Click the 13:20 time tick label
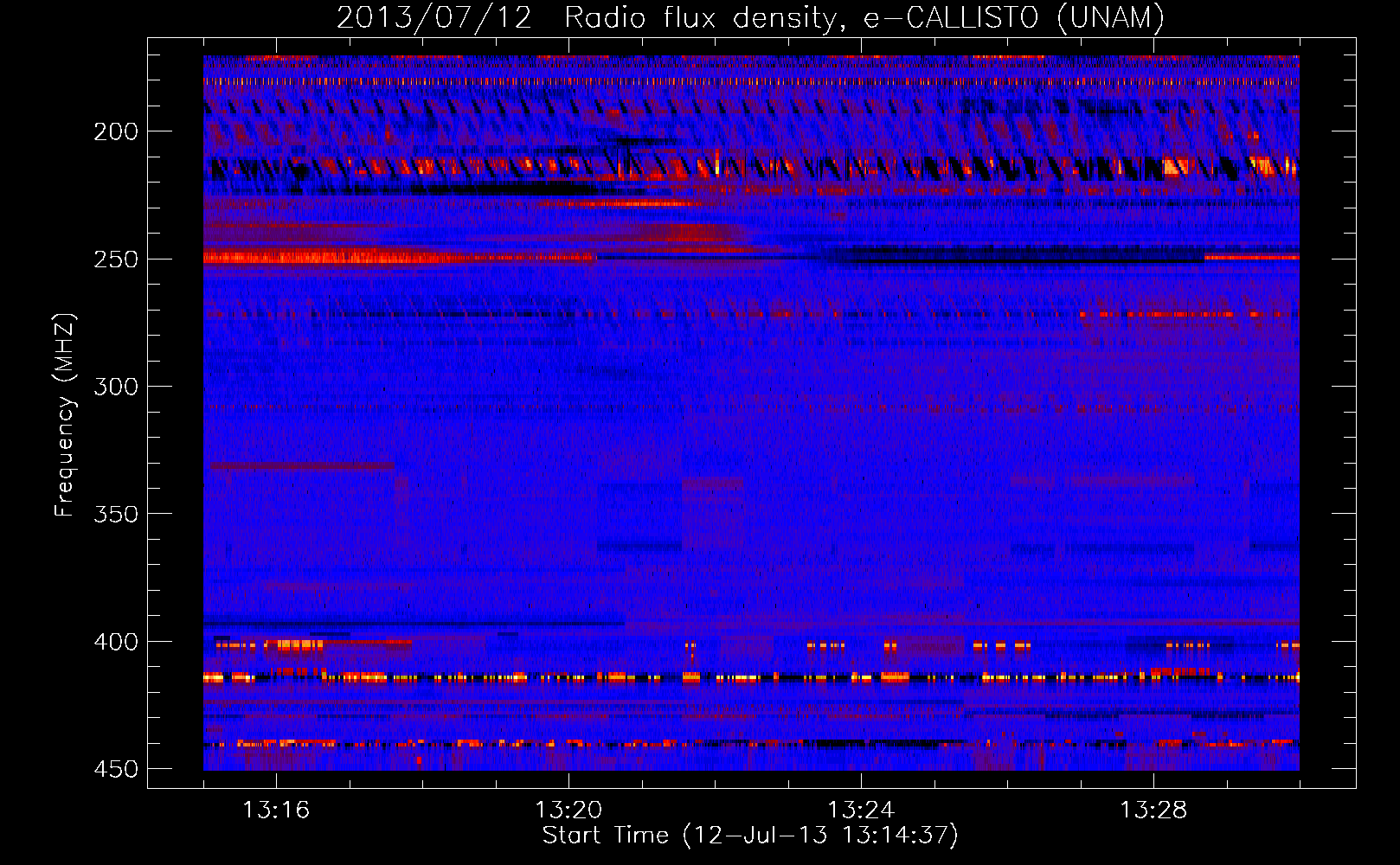Screen dimensions: 1400x865 (x=568, y=810)
